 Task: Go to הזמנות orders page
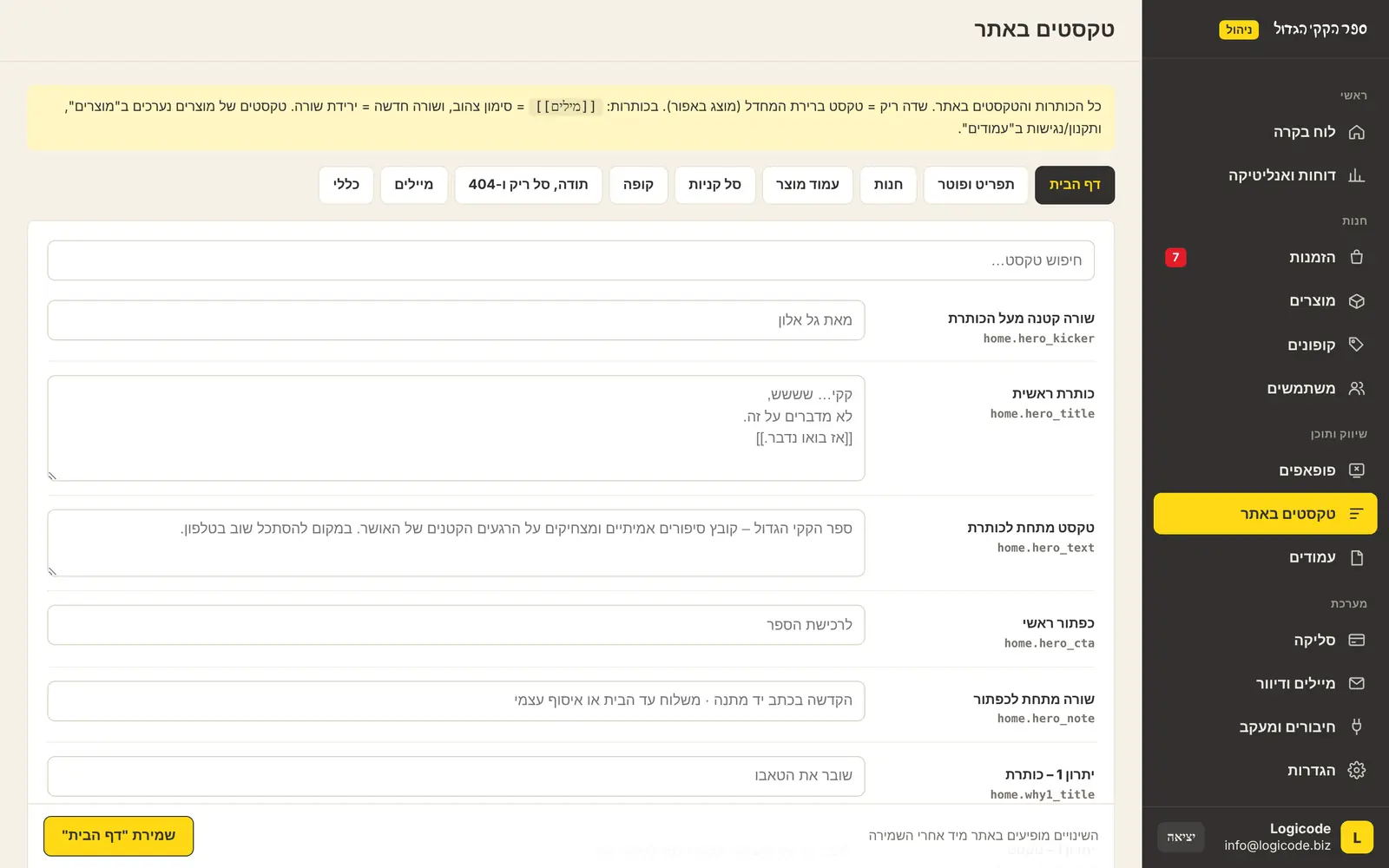(1266, 258)
